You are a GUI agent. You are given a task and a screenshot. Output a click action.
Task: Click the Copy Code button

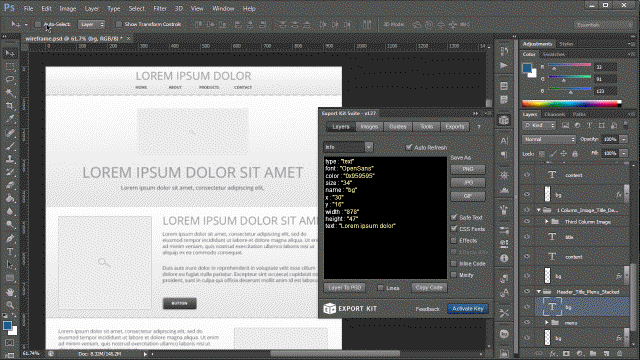point(429,288)
